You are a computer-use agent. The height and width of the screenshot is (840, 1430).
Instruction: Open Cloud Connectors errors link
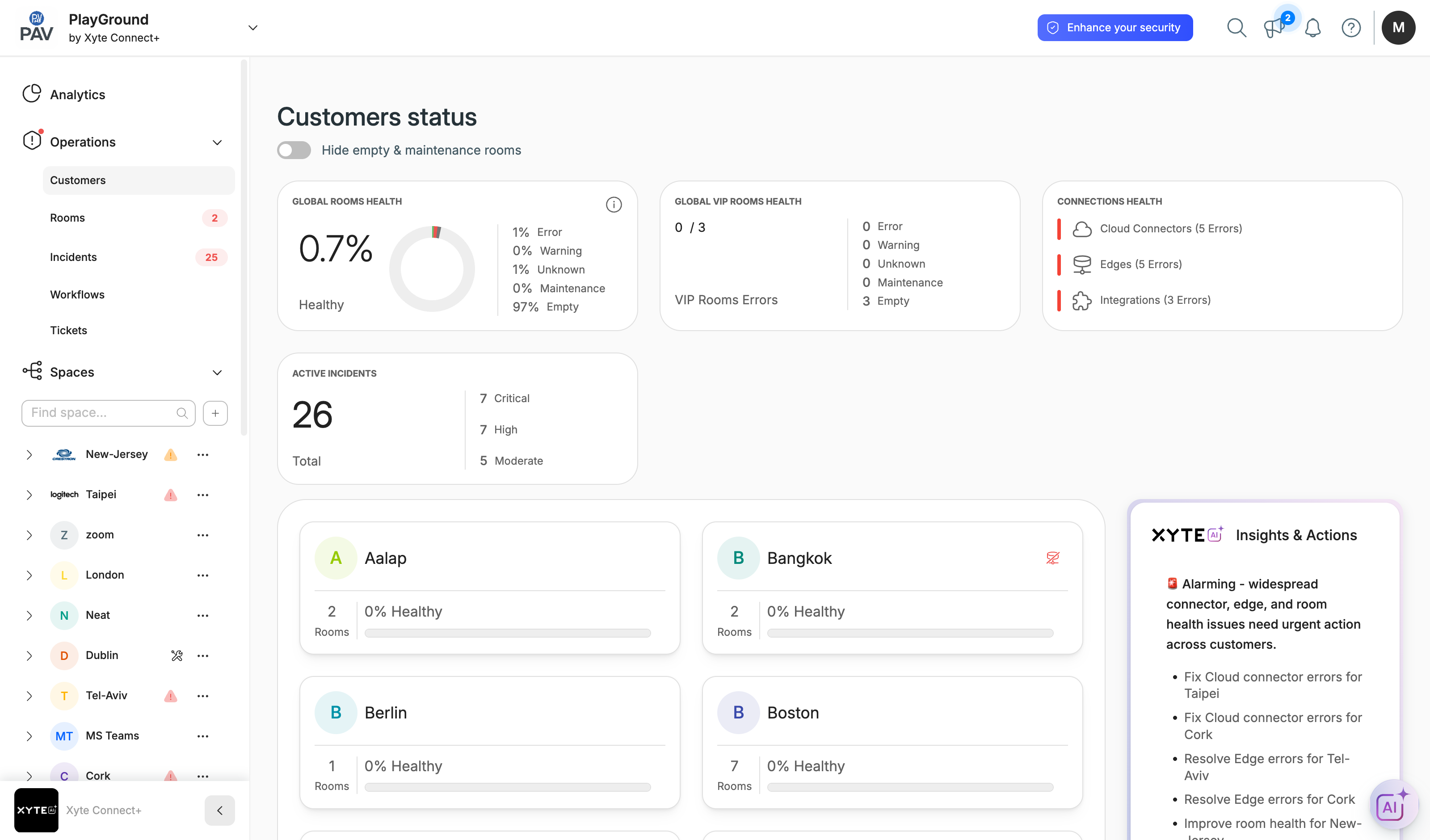(1171, 229)
